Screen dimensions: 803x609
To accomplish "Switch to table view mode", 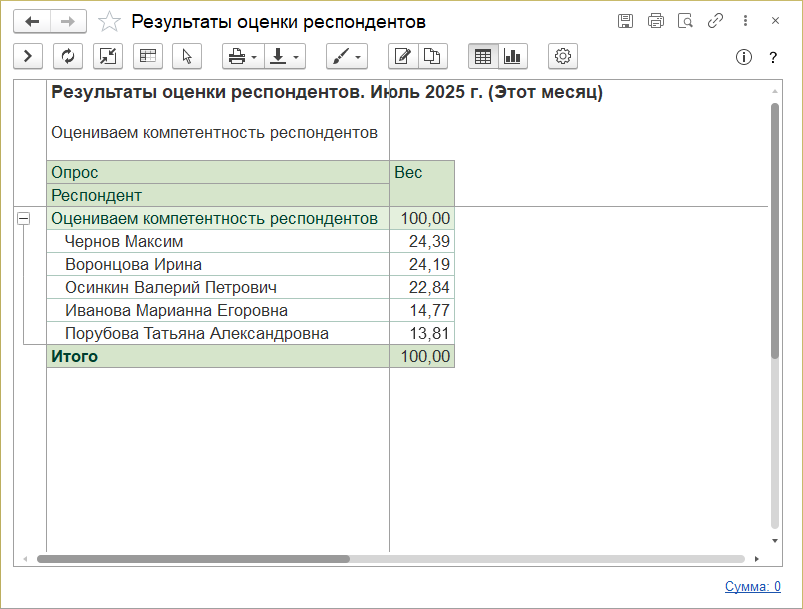I will (x=483, y=57).
